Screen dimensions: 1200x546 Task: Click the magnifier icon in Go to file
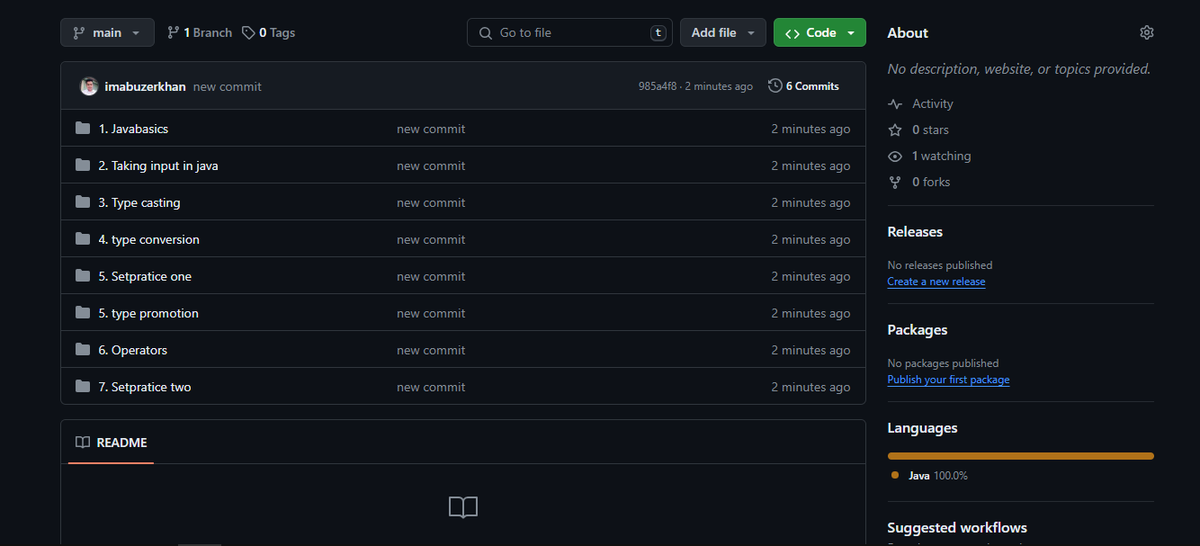point(486,33)
